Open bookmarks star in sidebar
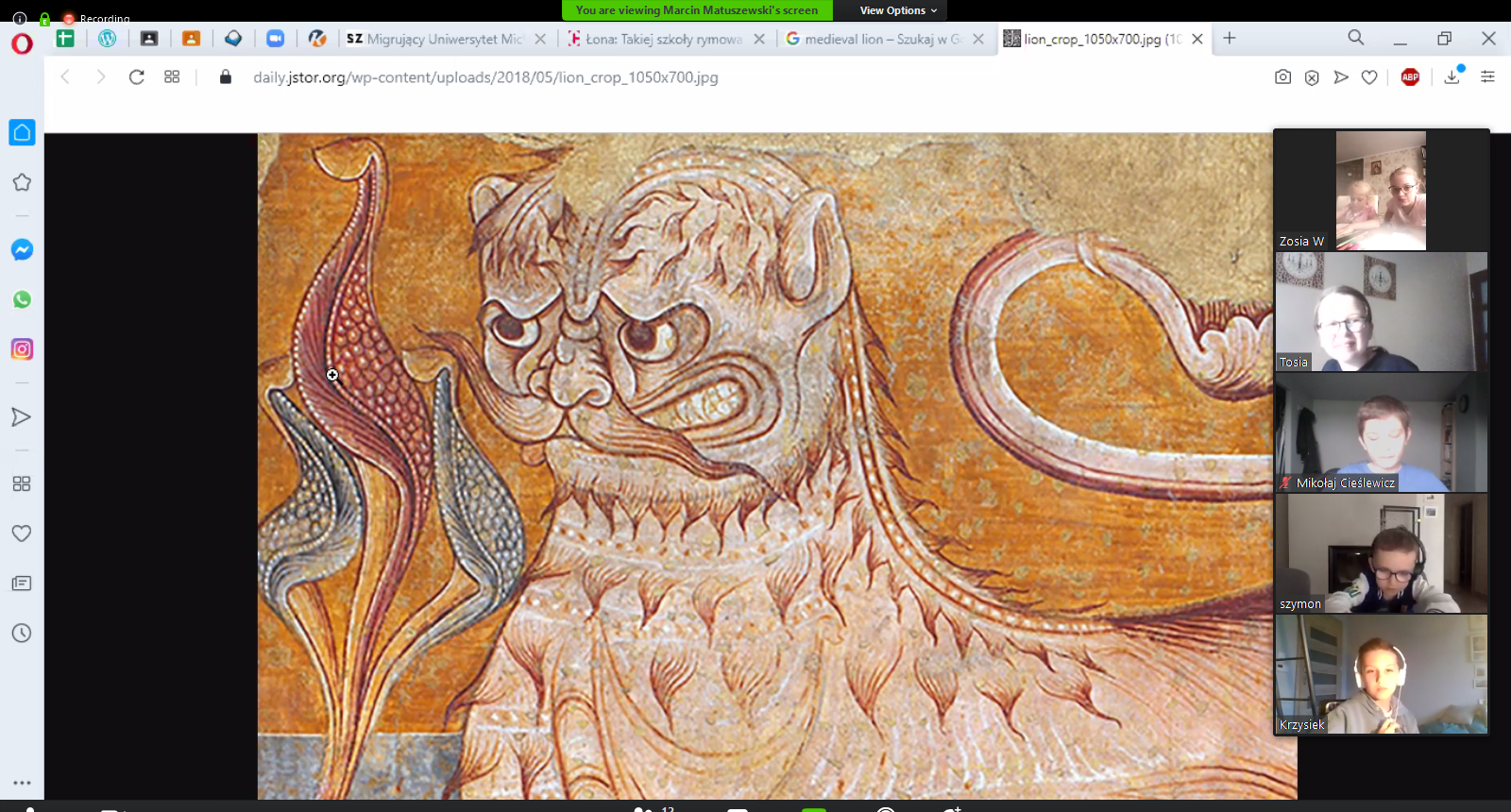This screenshot has width=1511, height=812. coord(22,182)
